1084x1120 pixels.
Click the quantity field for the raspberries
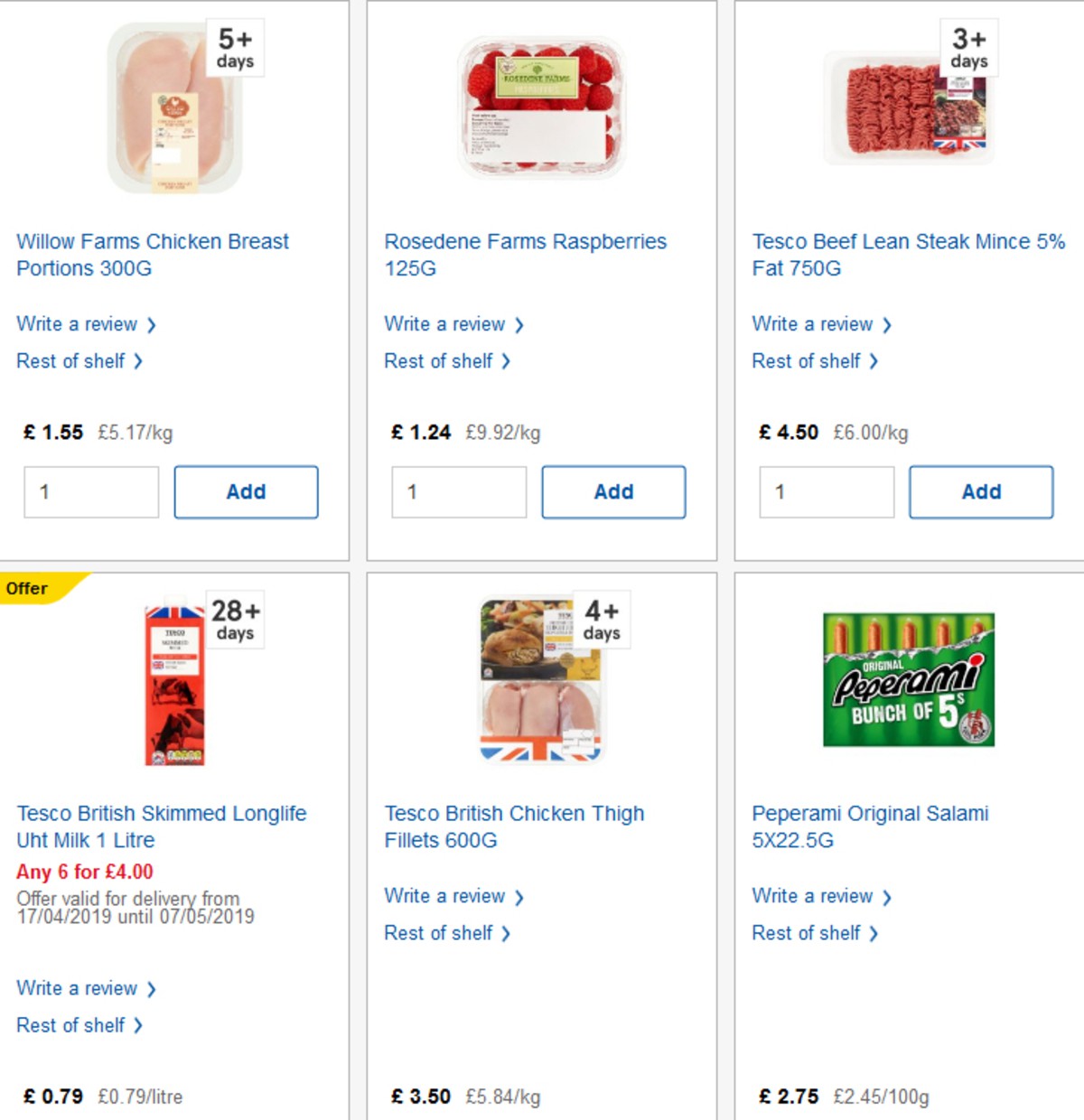pyautogui.click(x=458, y=491)
